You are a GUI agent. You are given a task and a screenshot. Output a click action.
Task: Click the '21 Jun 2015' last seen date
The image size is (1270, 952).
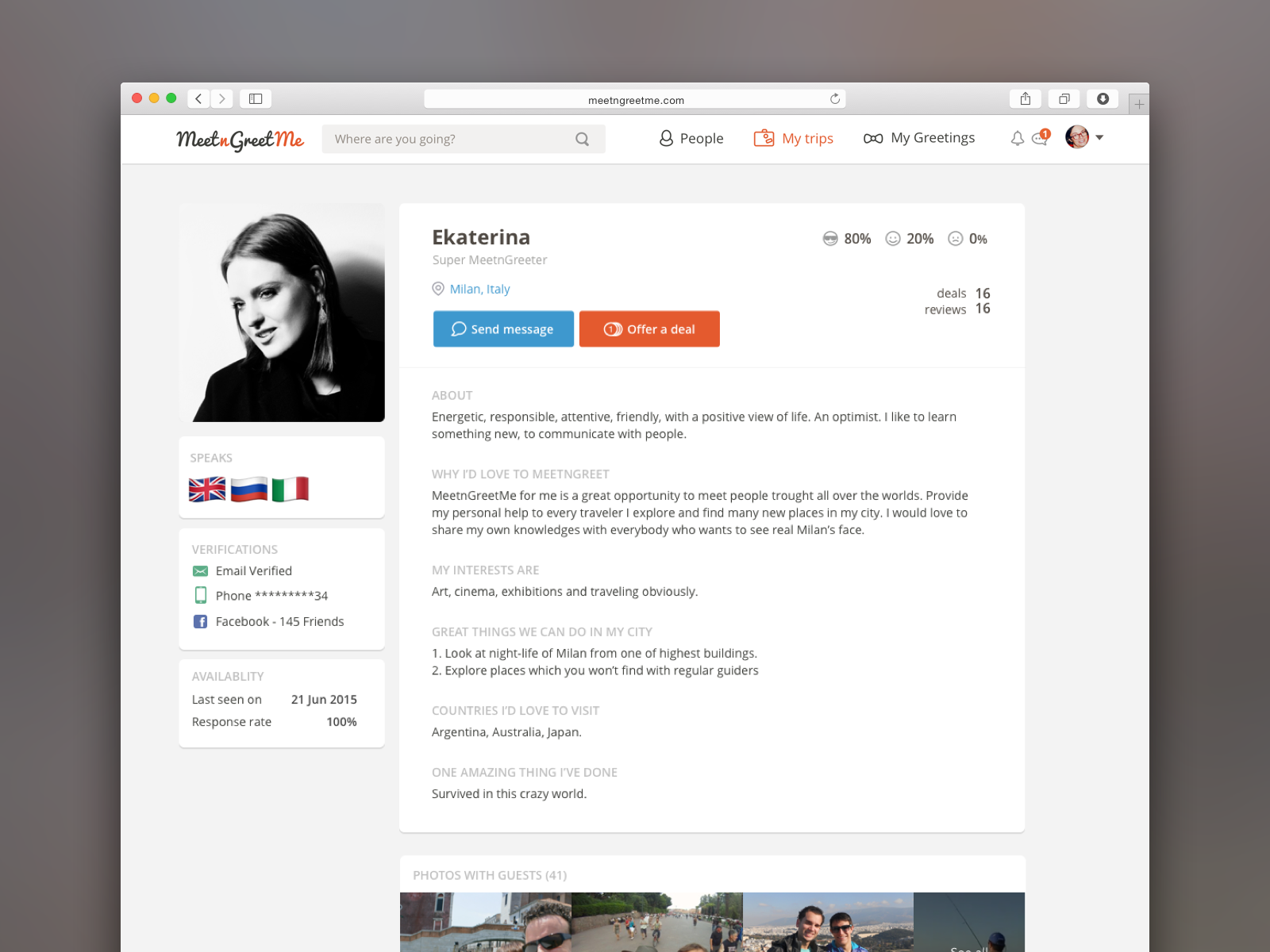(x=324, y=700)
